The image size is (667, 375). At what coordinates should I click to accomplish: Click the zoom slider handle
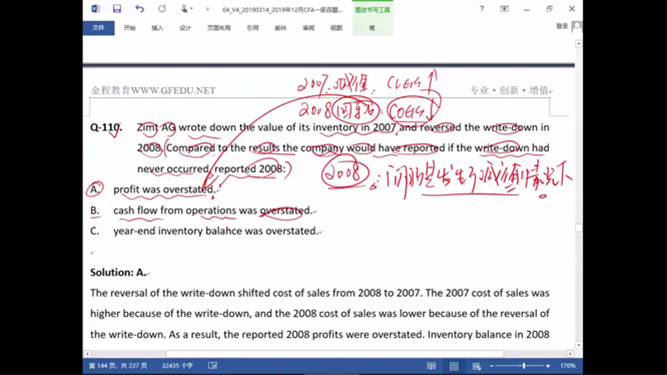[524, 366]
